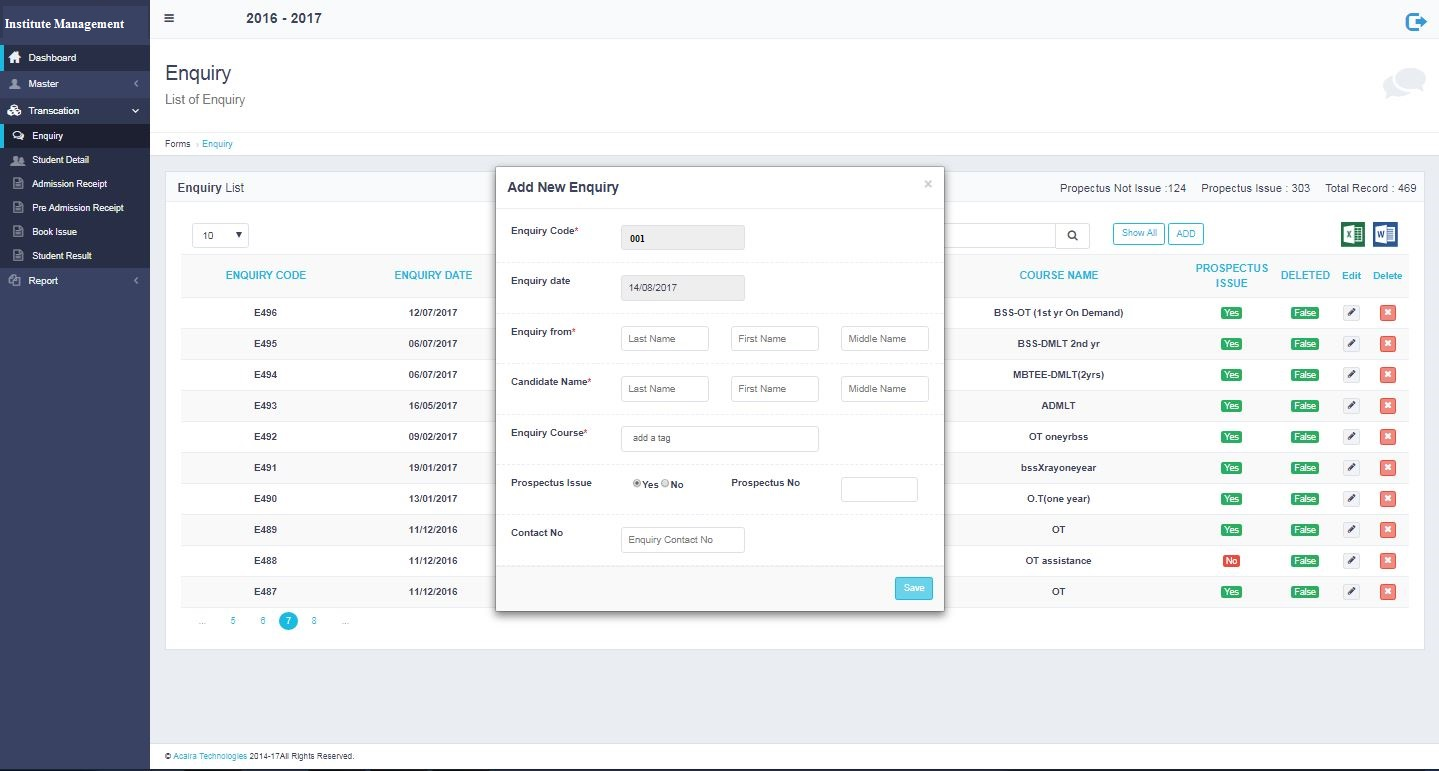Click edit pencil for OT assistance row
This screenshot has width=1439, height=771.
[x=1351, y=561]
